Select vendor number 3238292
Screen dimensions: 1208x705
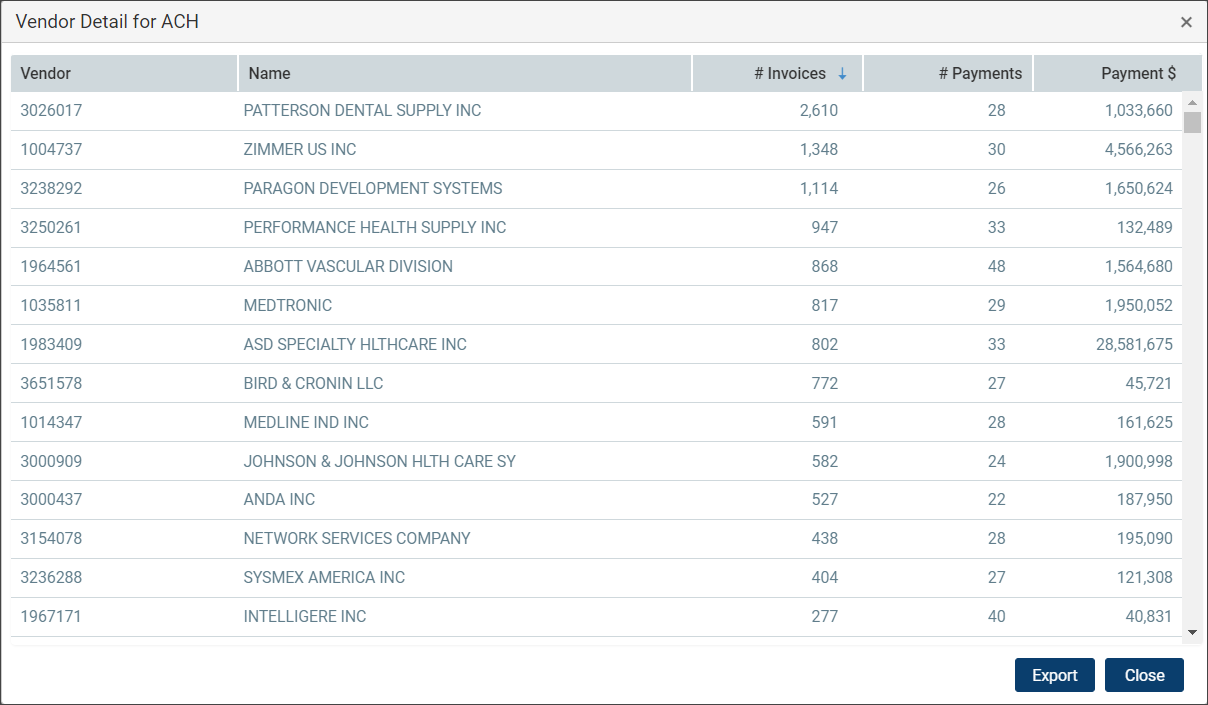coord(51,188)
